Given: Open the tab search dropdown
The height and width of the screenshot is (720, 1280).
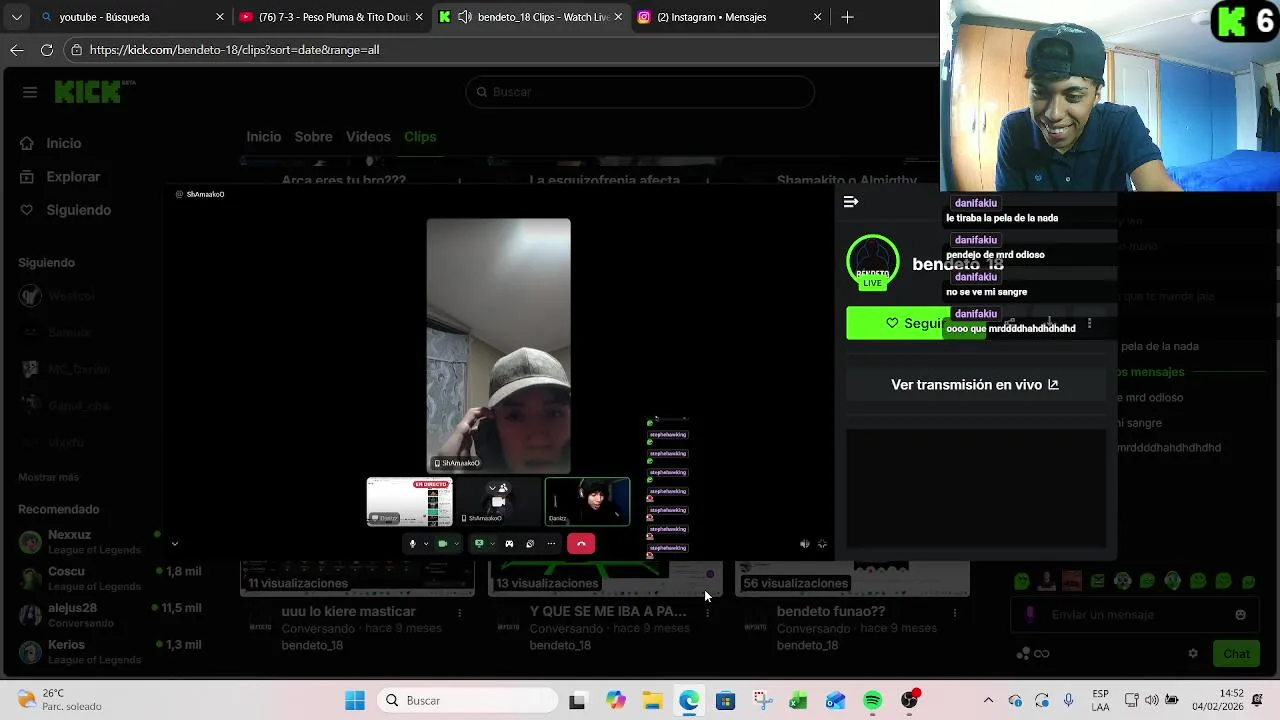Looking at the screenshot, I should pyautogui.click(x=16, y=17).
